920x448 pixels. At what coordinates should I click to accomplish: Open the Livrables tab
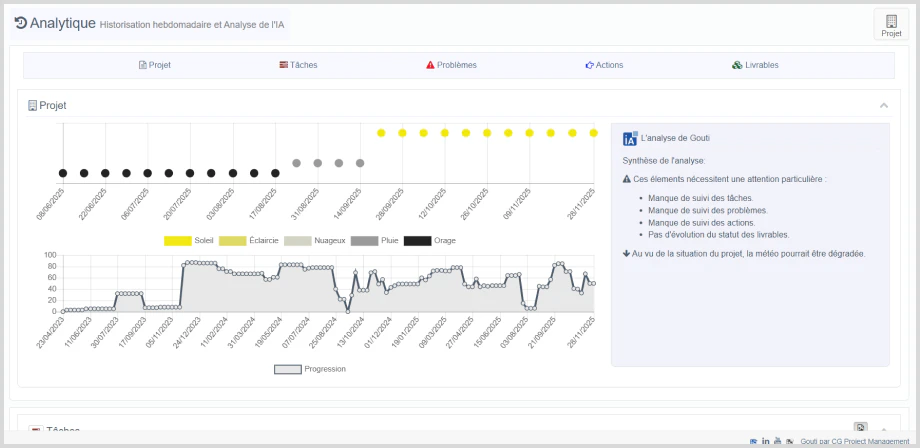(x=756, y=65)
